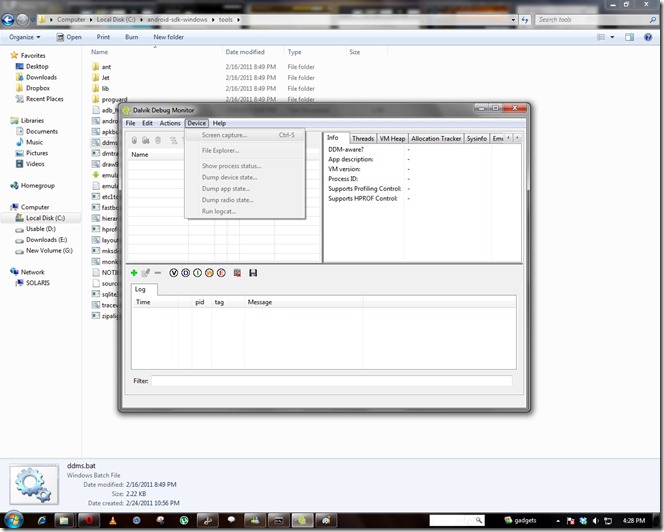This screenshot has width=664, height=532.
Task: Toggle Verbose log level (V) button
Action: (x=173, y=273)
